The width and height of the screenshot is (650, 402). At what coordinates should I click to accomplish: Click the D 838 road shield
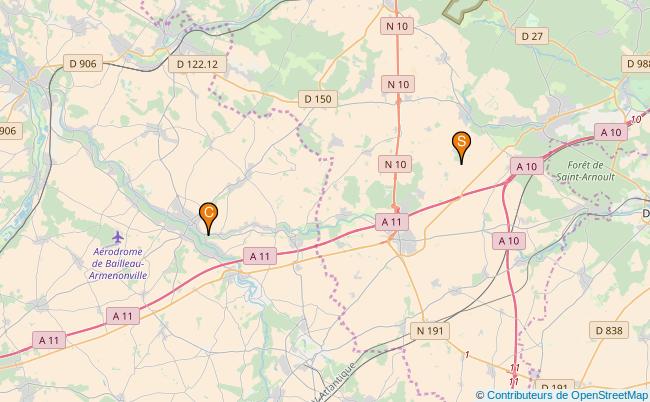point(609,330)
